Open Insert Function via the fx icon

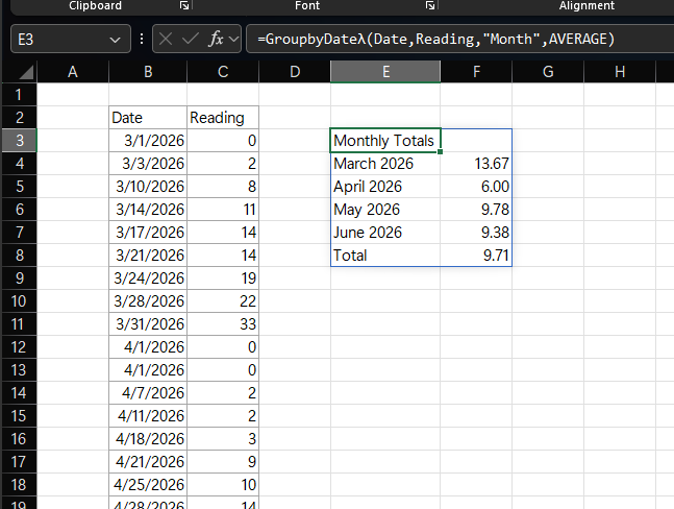[215, 39]
